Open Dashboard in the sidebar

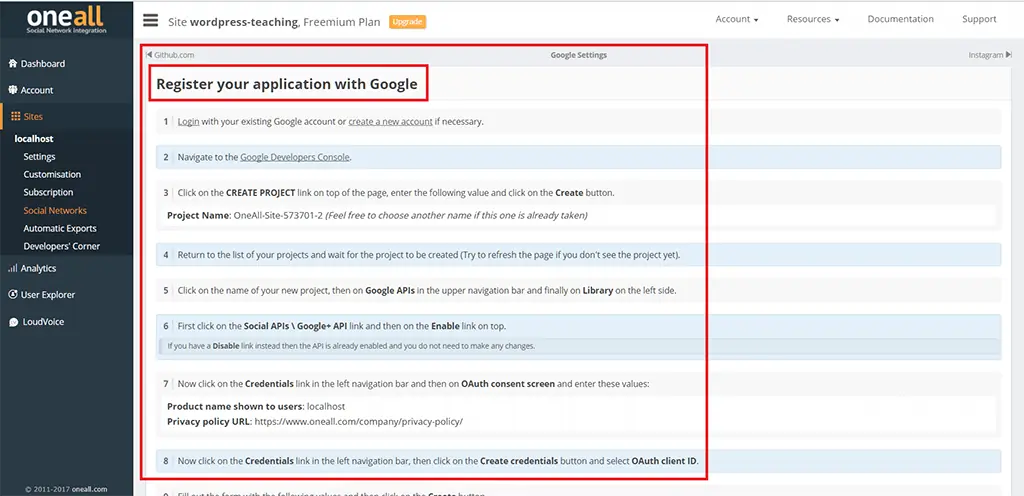[37, 63]
